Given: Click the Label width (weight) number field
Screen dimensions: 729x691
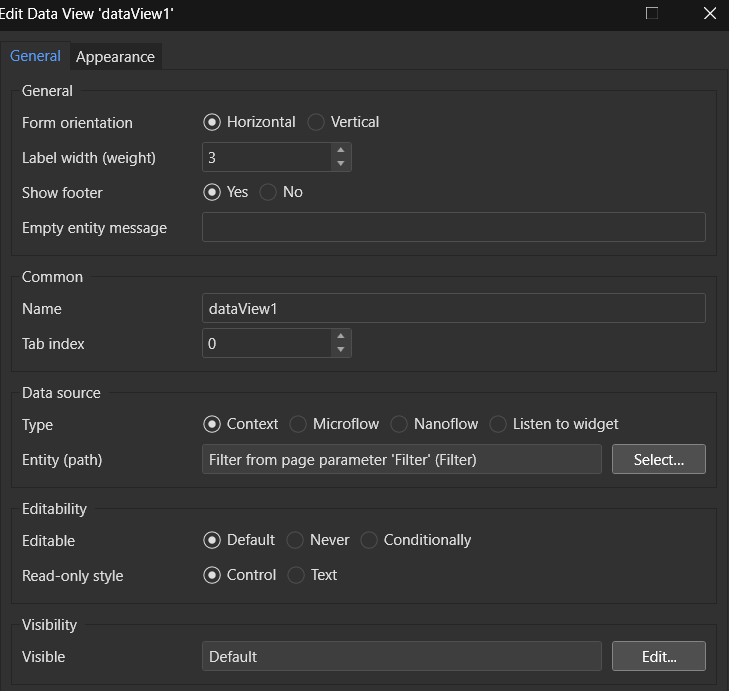Looking at the screenshot, I should coord(267,157).
